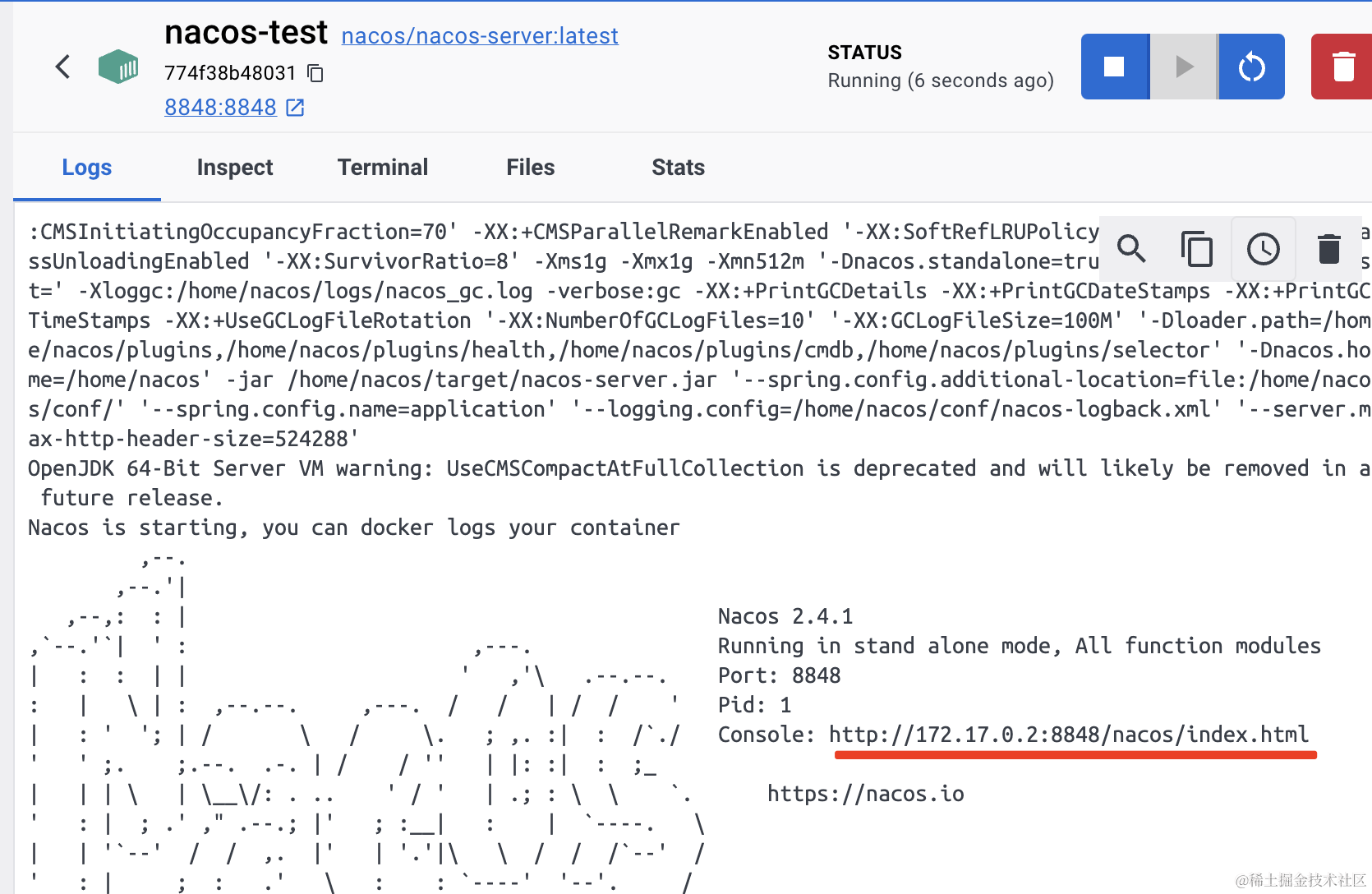Screen dimensions: 1372x894
Task: Click the underlined Console URL in logs
Action: 1068,735
